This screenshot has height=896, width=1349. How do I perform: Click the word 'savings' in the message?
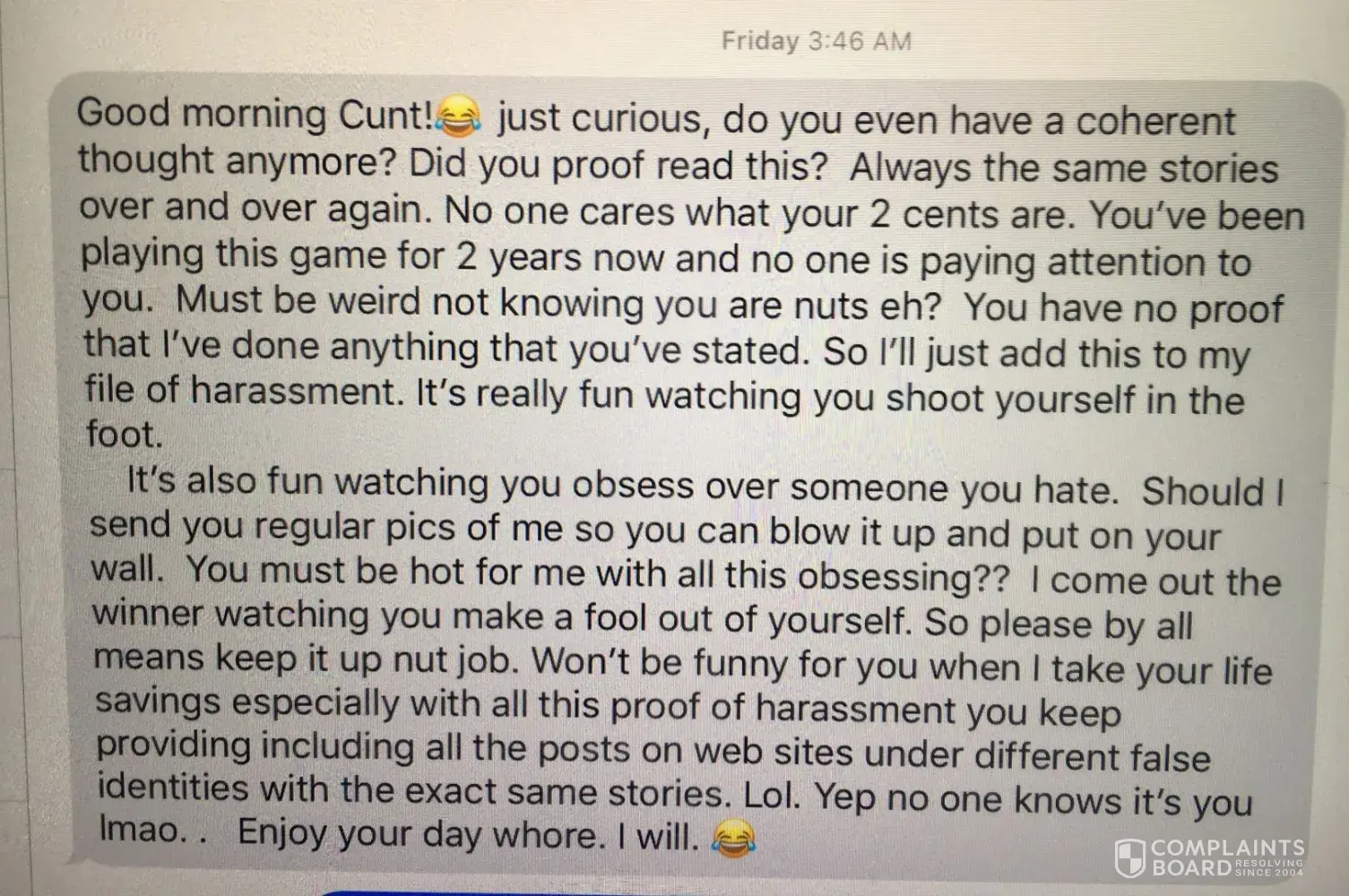point(158,701)
